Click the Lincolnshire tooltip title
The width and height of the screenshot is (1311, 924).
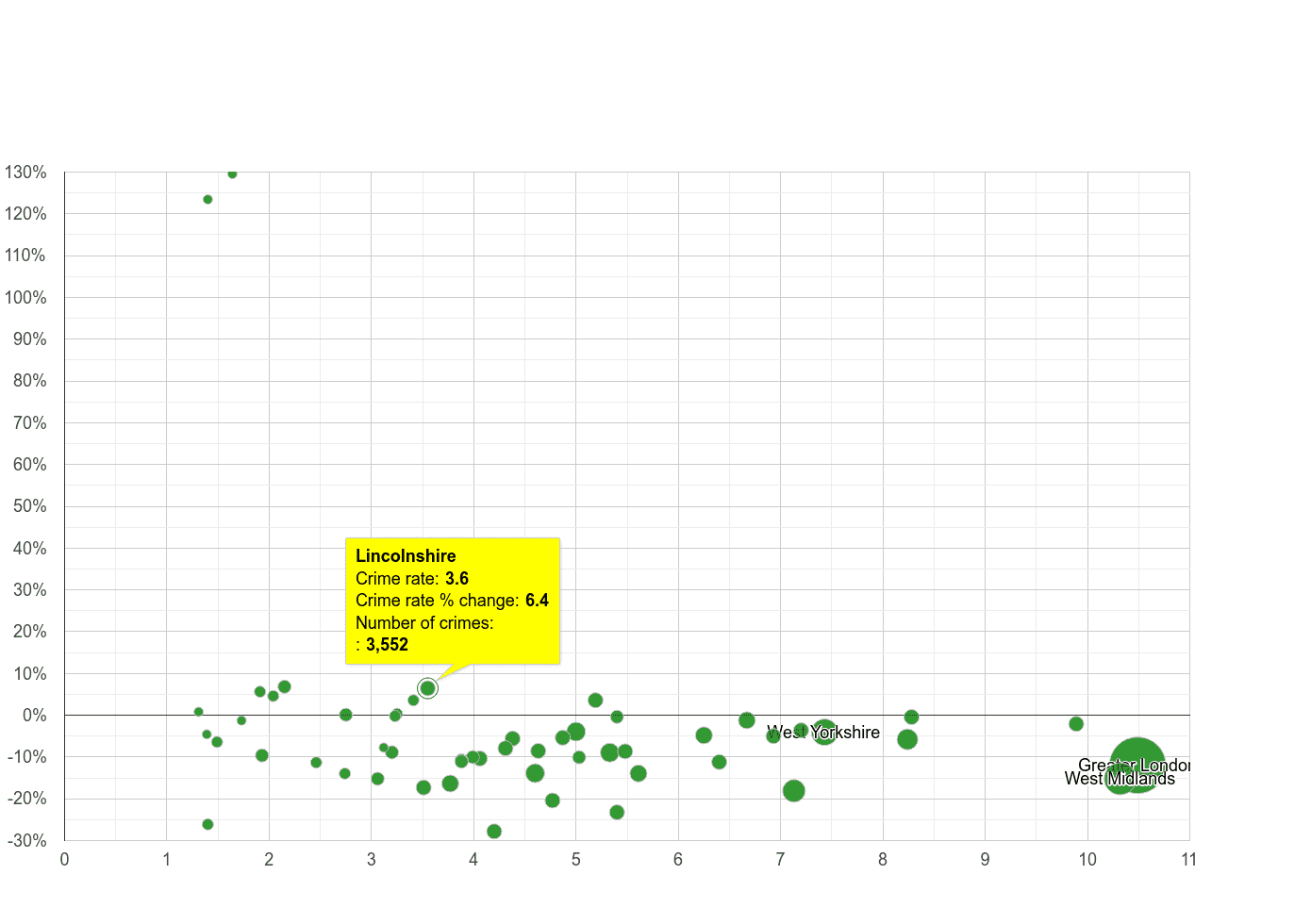point(406,556)
